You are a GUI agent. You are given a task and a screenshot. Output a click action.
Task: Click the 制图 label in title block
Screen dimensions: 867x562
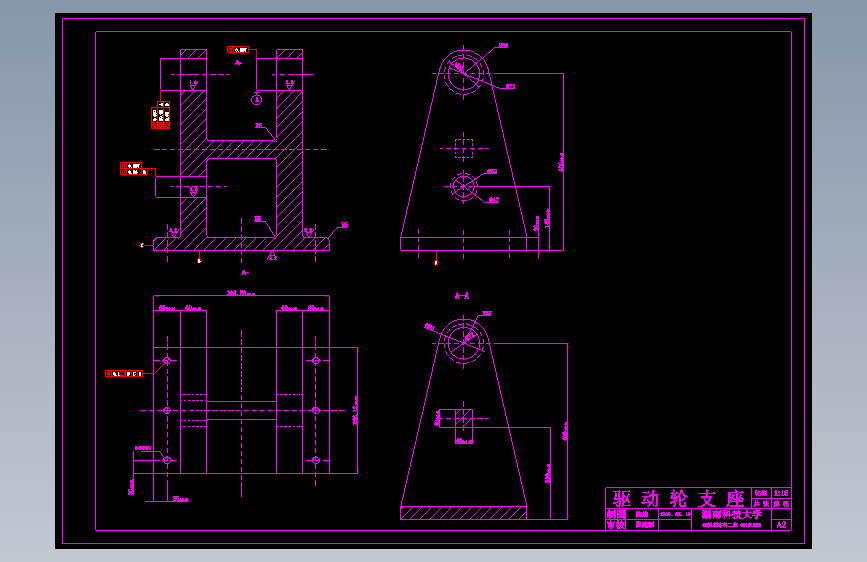[x=617, y=514]
